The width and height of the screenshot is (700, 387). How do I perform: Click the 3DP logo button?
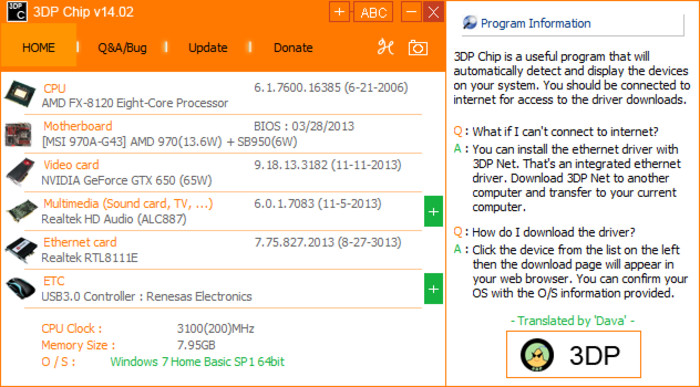coord(573,355)
